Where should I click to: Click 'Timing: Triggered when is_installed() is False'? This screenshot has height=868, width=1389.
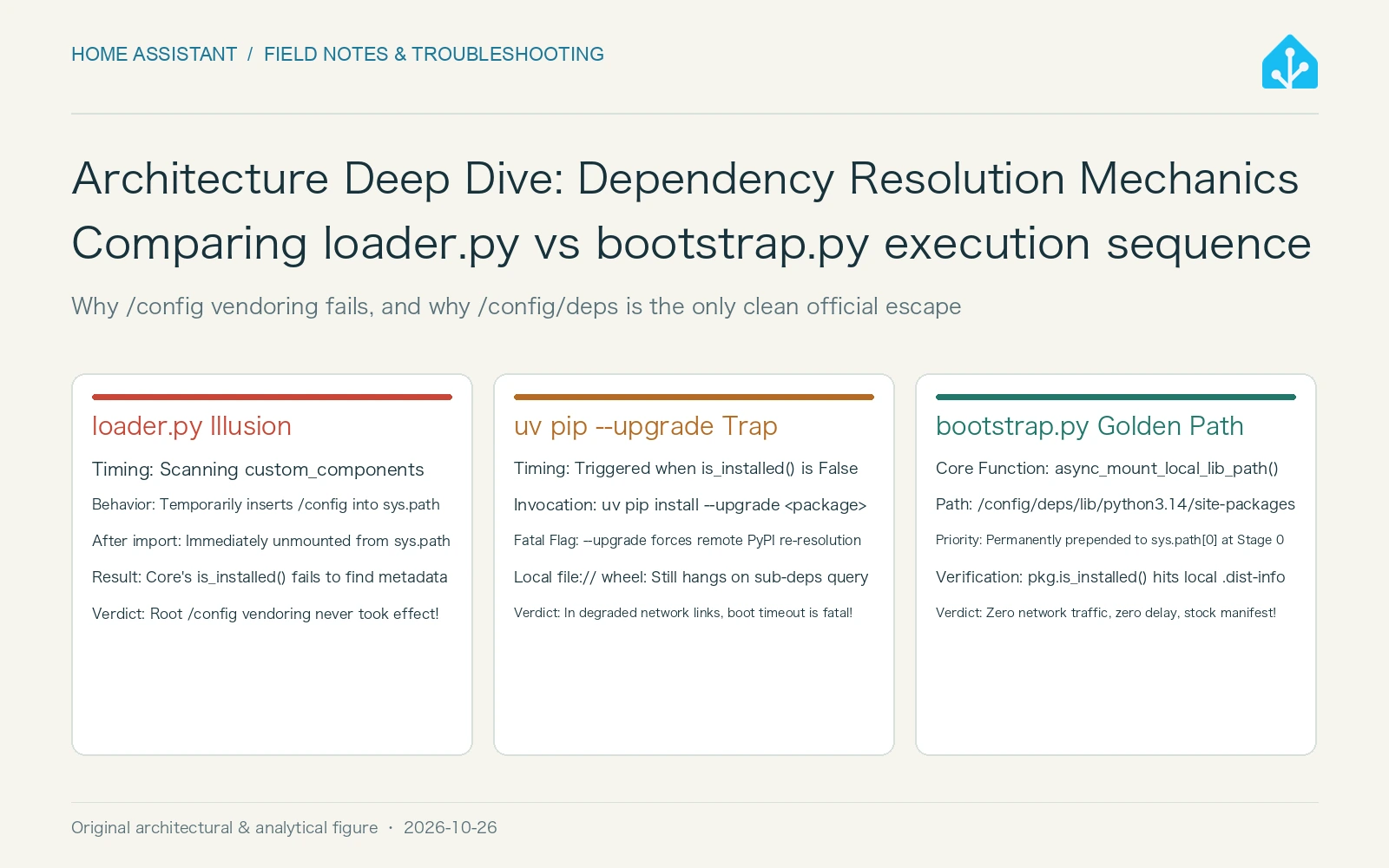click(x=686, y=469)
